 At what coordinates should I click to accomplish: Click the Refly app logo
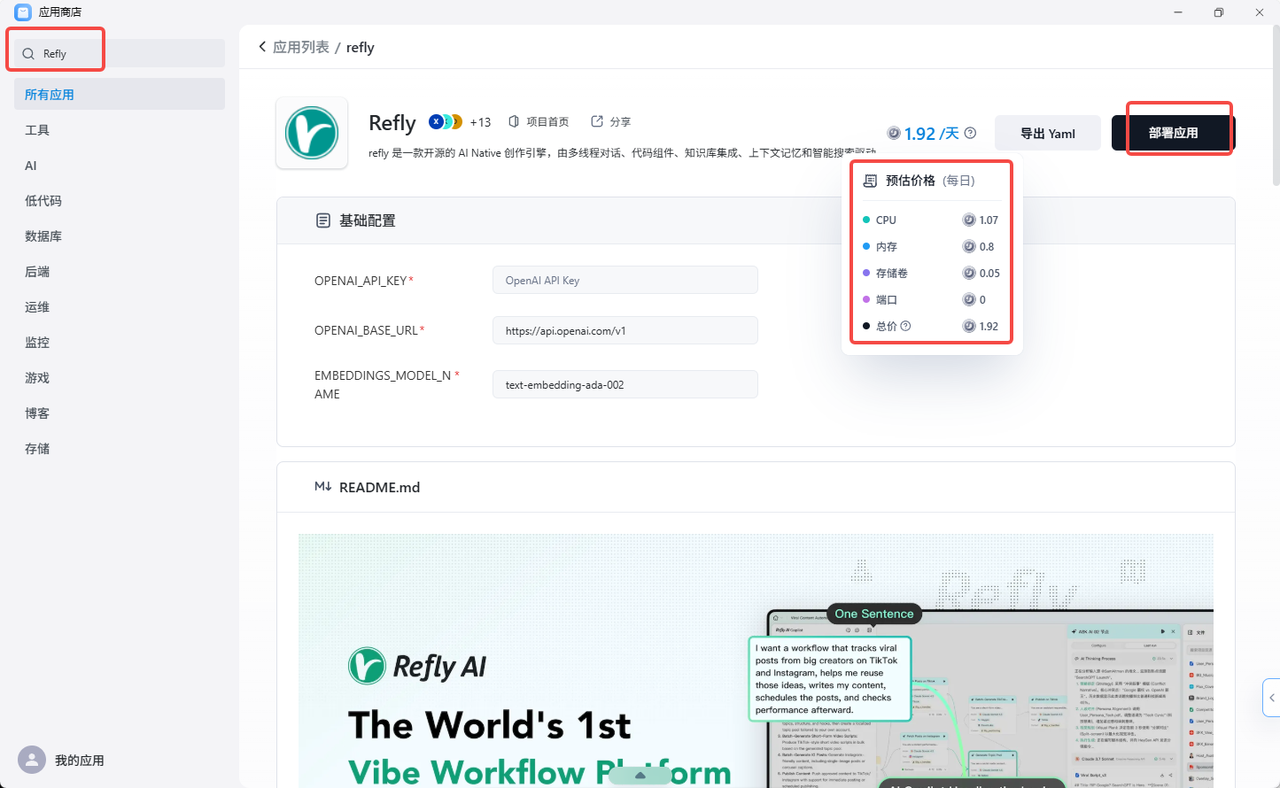[312, 133]
